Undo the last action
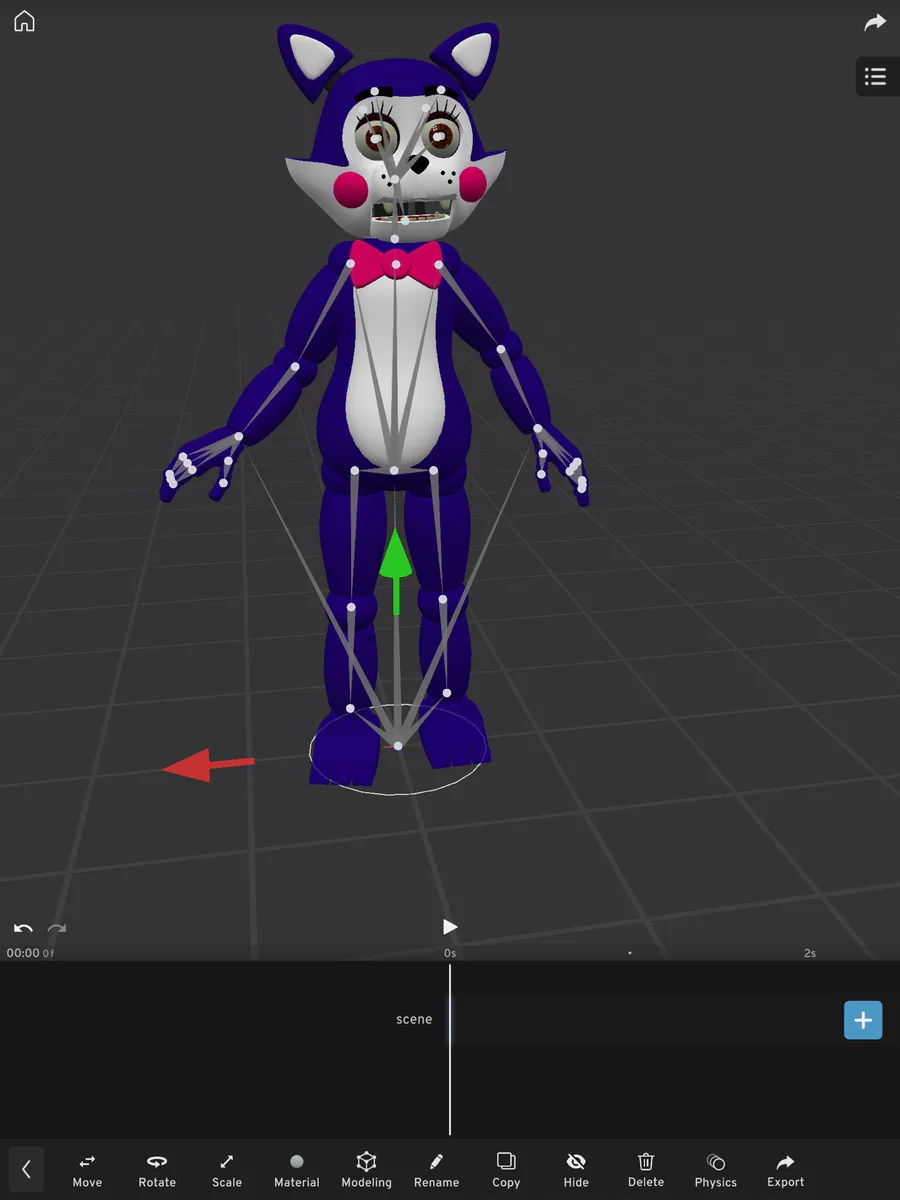Viewport: 900px width, 1200px height. pos(23,929)
